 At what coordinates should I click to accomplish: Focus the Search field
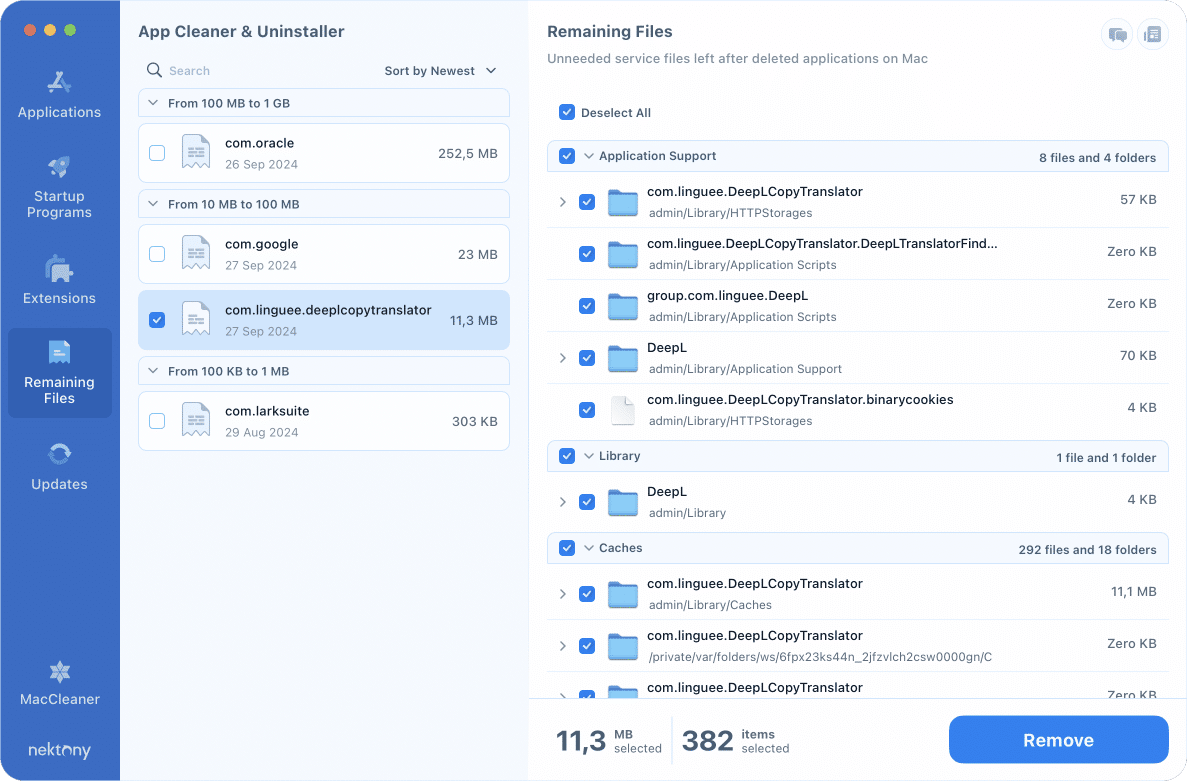257,70
